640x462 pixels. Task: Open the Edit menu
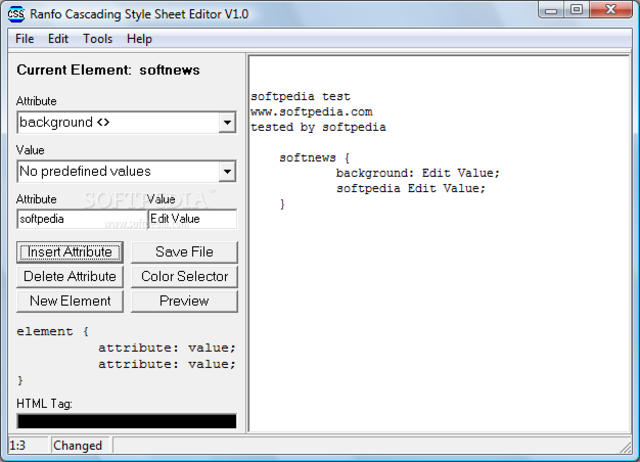(58, 39)
